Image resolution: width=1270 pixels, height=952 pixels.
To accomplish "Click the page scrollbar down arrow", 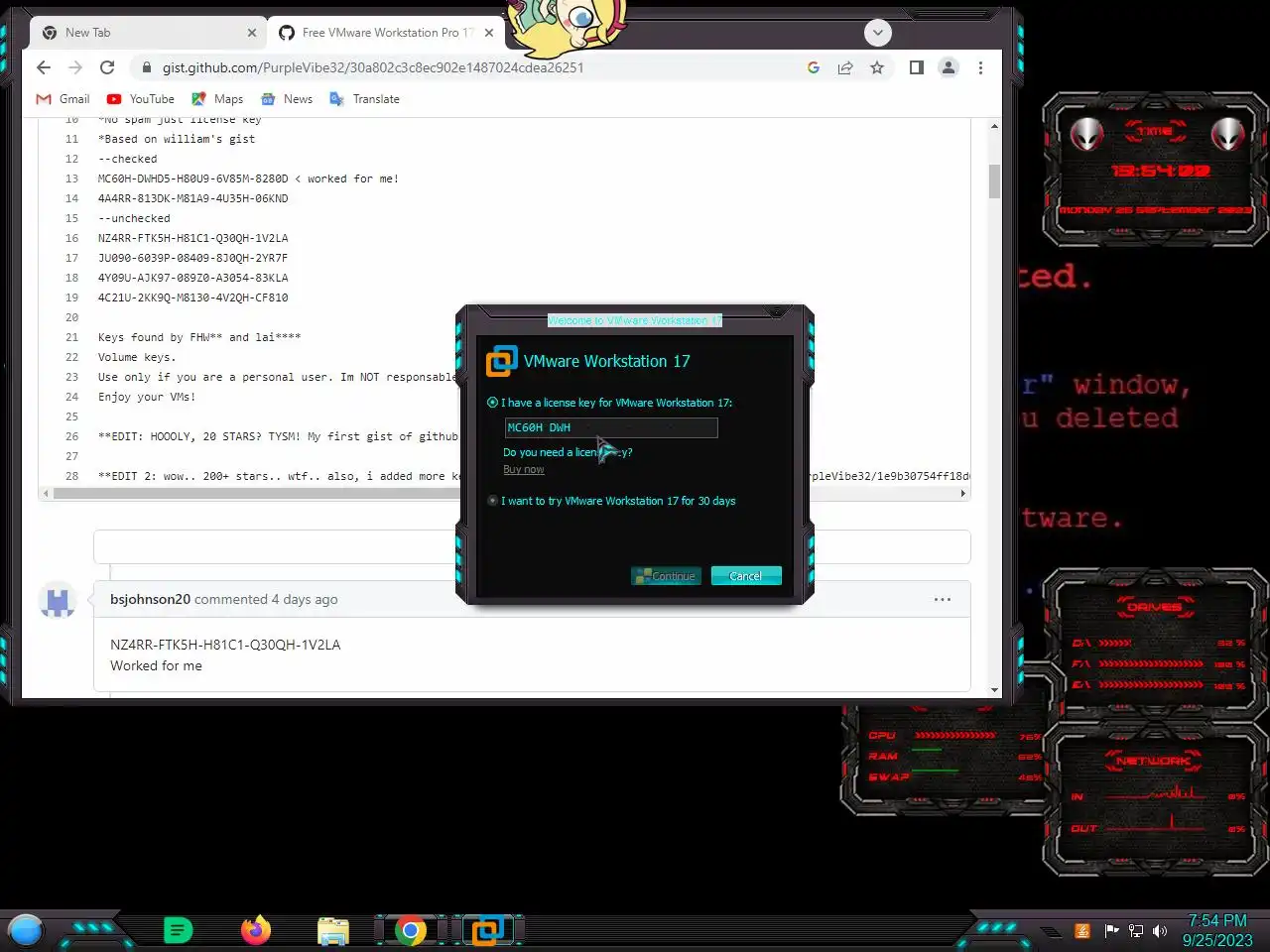I will 994,690.
